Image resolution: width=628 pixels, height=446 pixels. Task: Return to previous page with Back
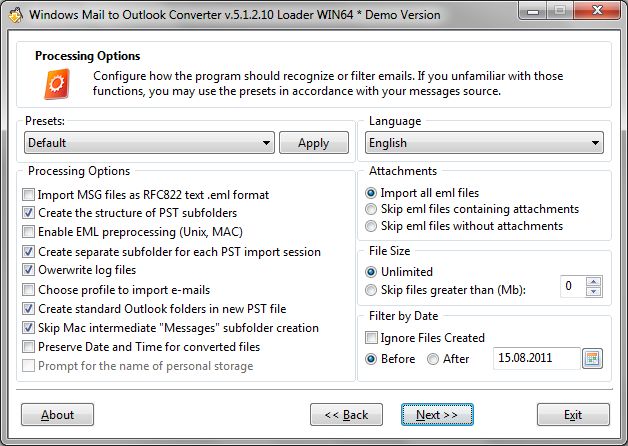pyautogui.click(x=347, y=415)
